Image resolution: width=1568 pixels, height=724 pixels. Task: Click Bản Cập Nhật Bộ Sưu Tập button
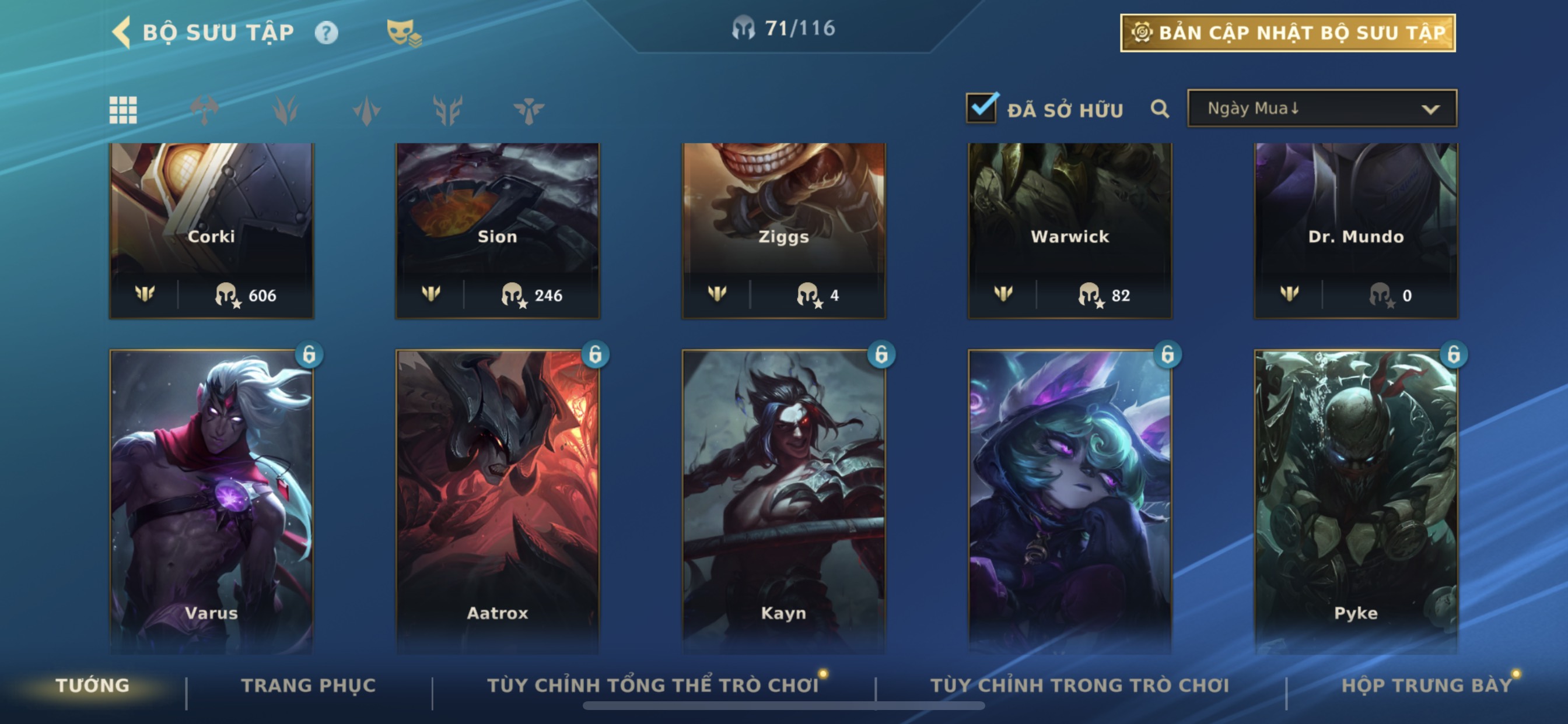[1287, 33]
